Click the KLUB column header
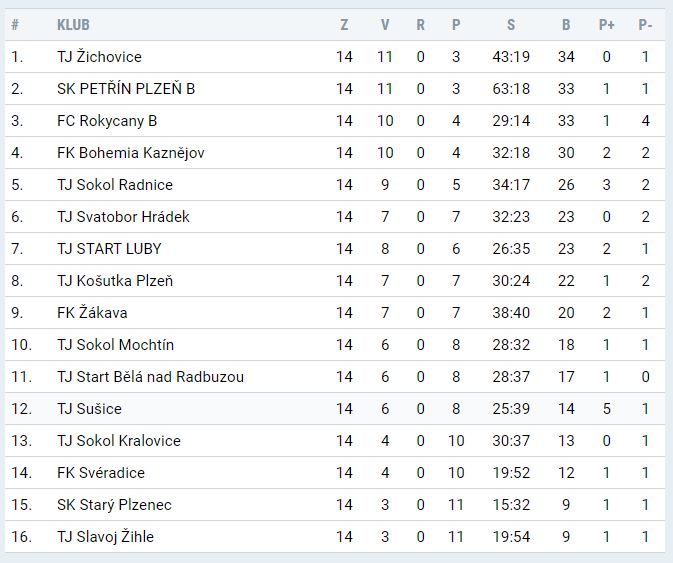 point(72,25)
